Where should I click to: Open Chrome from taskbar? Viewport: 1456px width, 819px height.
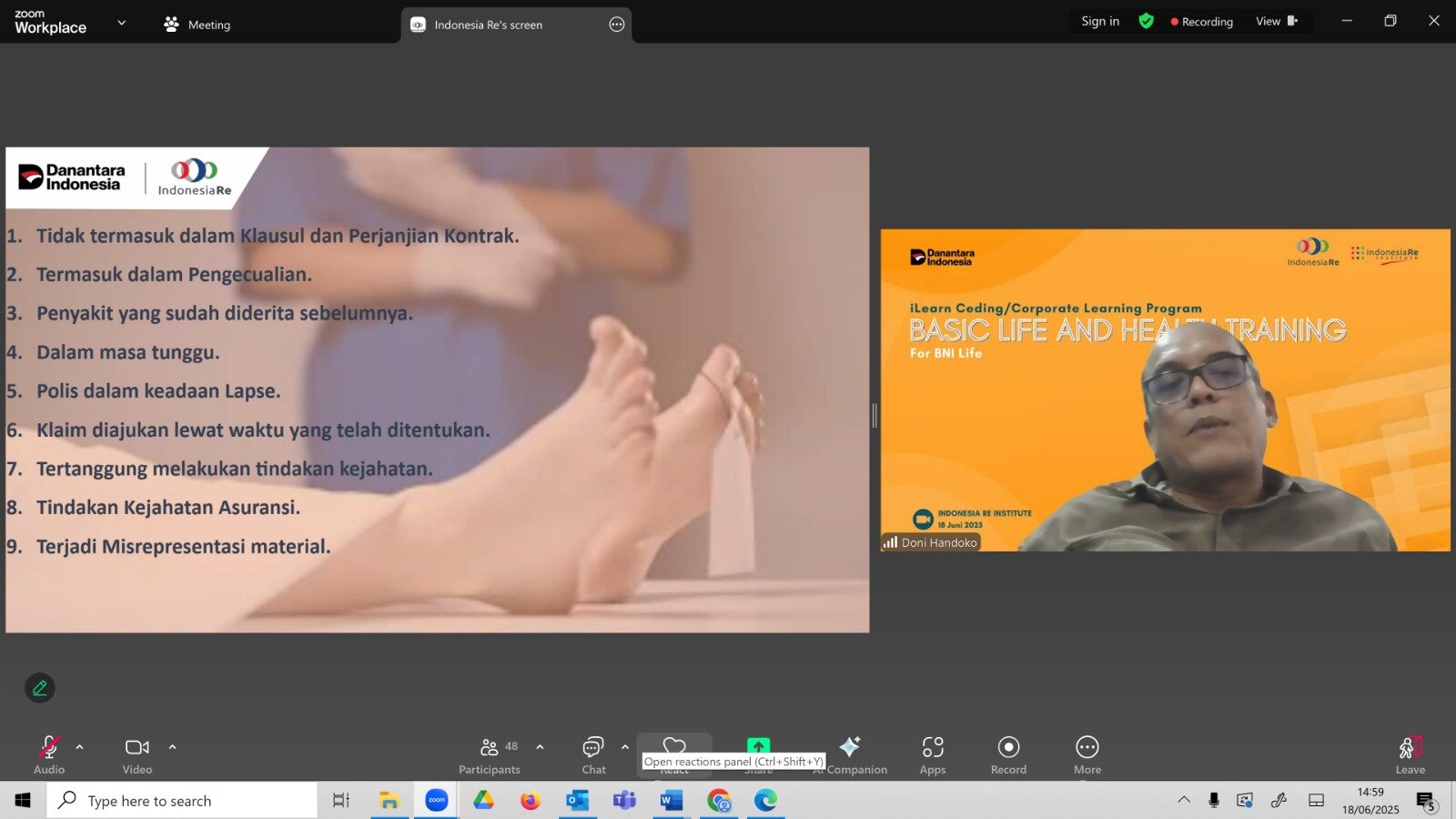[719, 800]
